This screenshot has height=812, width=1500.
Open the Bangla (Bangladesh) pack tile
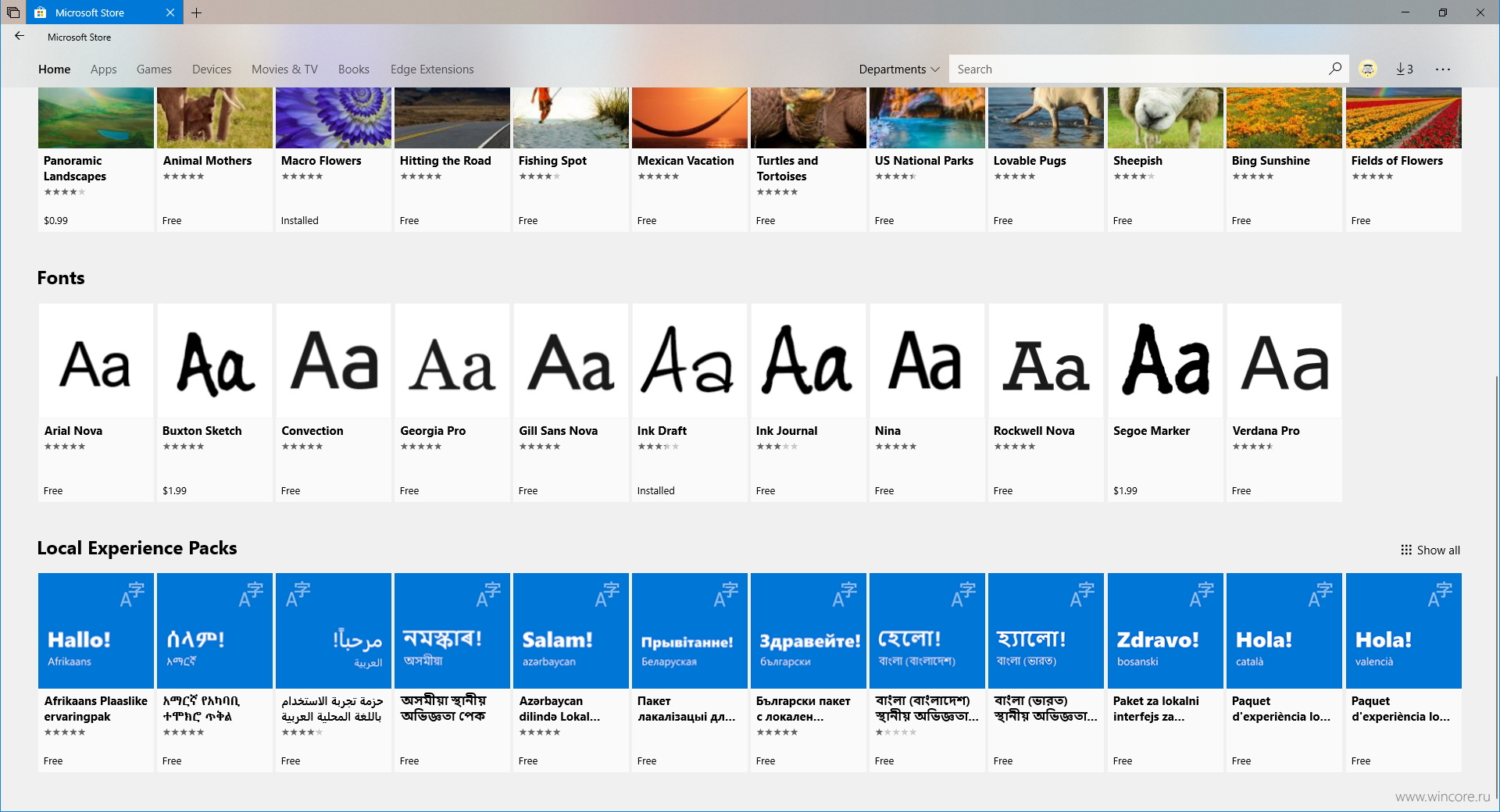coord(927,672)
